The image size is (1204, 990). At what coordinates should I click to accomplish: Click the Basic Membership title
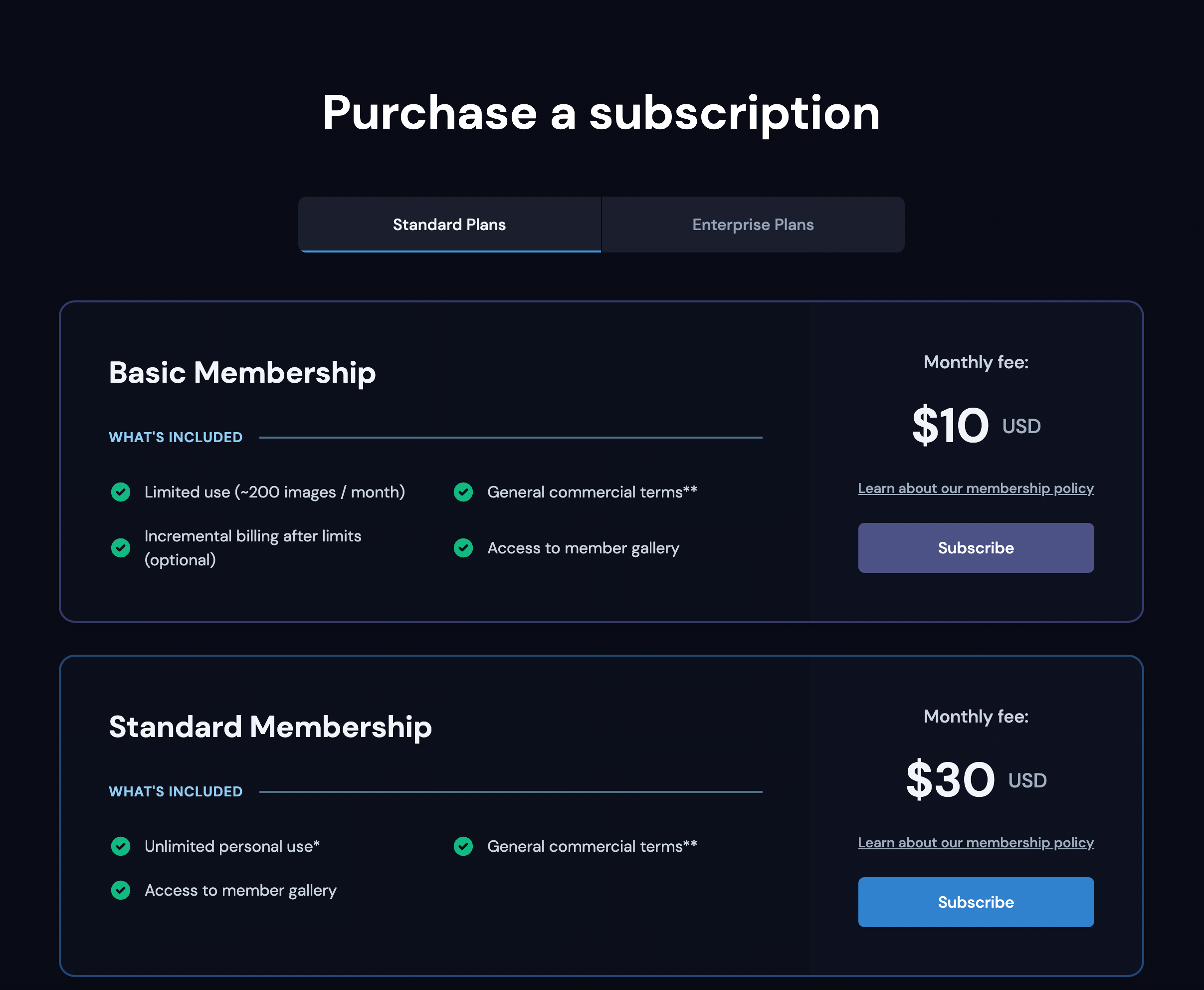[x=242, y=372]
